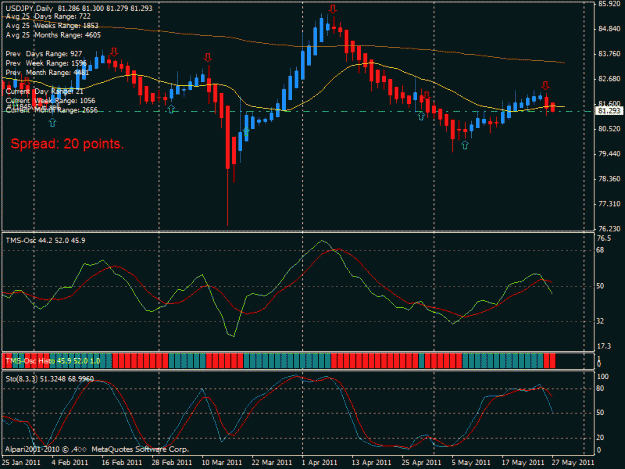
Task: Click the red sell arrow above latest candles
Action: click(545, 85)
